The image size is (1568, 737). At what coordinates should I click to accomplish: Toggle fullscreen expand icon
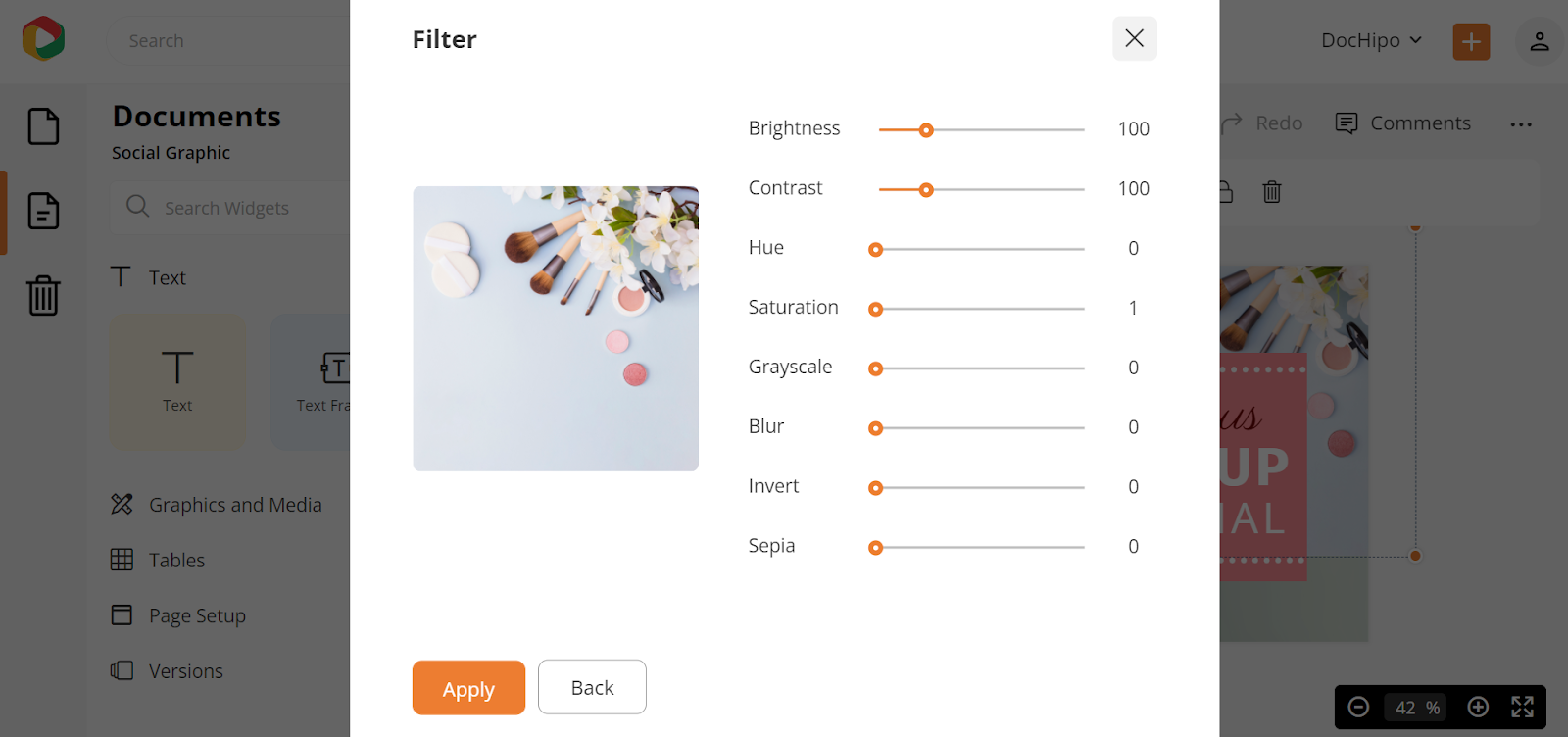pyautogui.click(x=1522, y=707)
